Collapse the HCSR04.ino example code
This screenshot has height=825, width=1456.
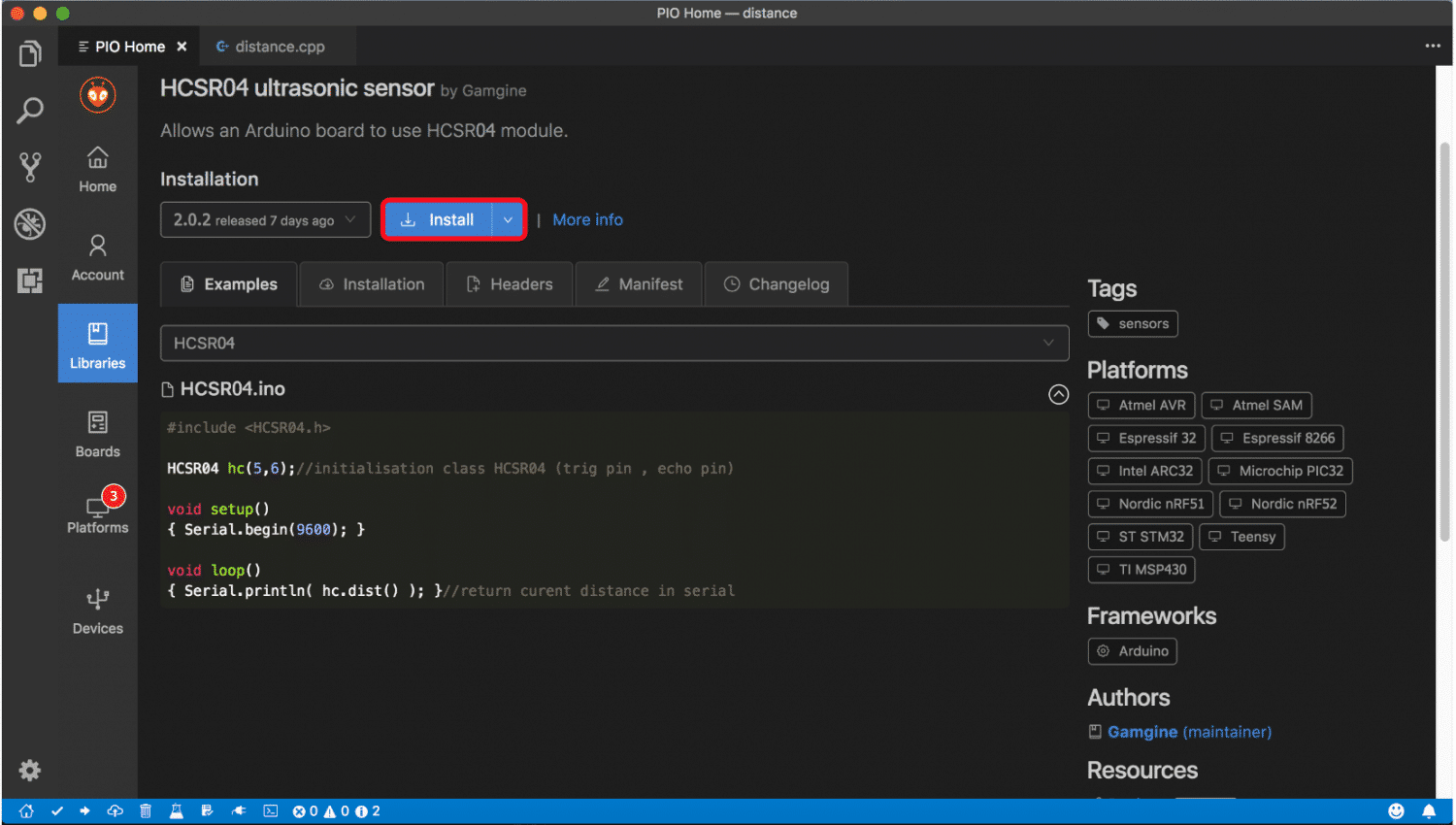pos(1058,394)
